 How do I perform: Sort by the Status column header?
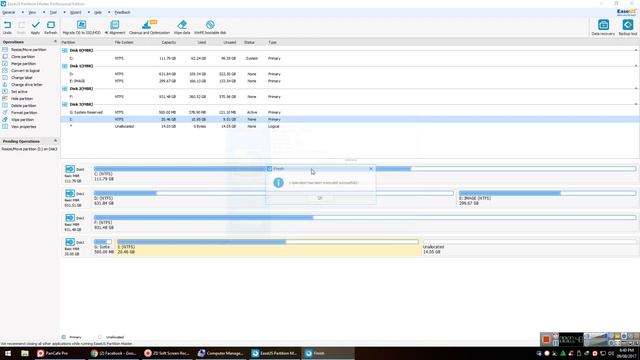[x=249, y=42]
